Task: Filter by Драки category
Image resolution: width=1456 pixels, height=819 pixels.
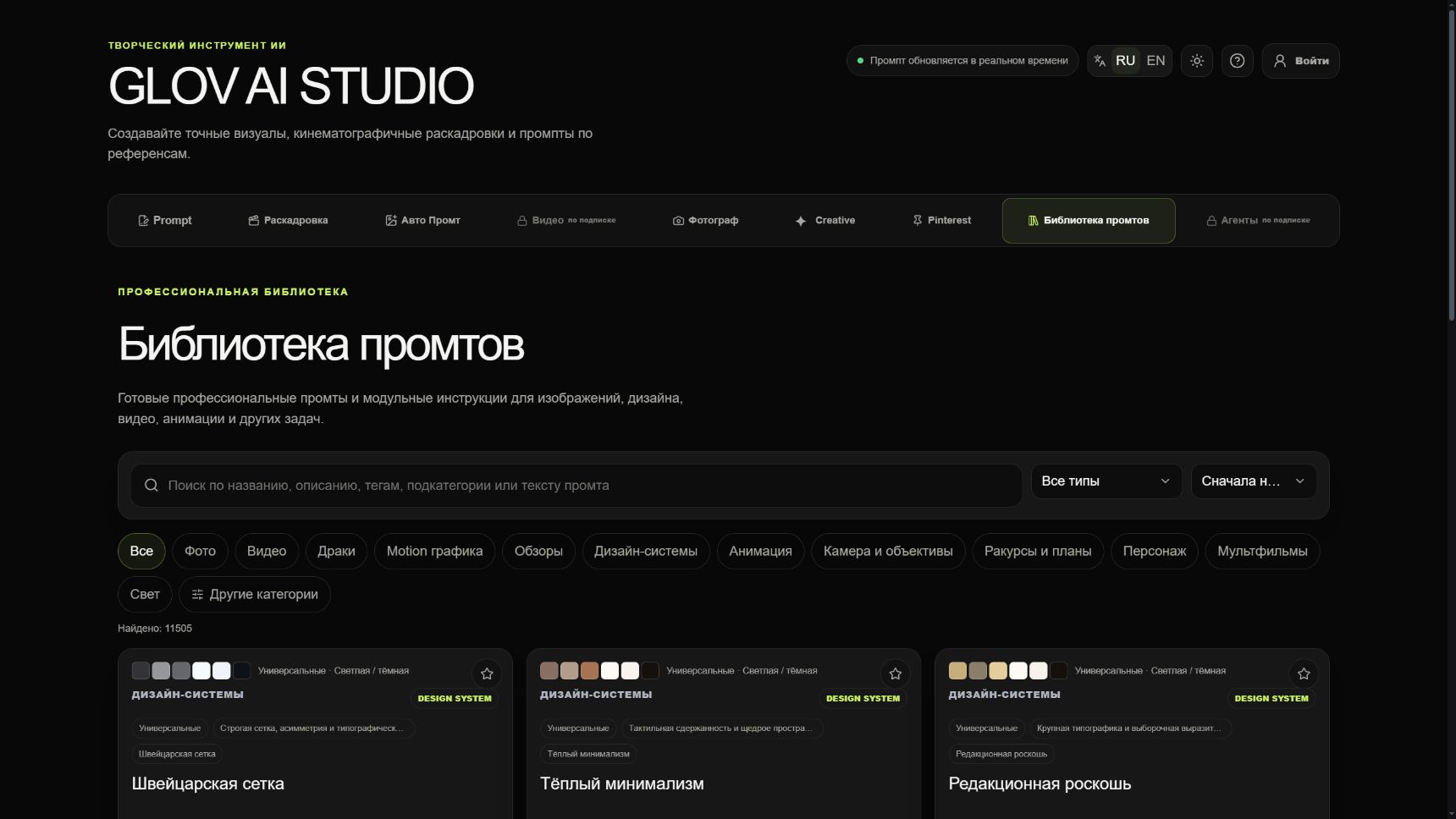Action: 336,551
